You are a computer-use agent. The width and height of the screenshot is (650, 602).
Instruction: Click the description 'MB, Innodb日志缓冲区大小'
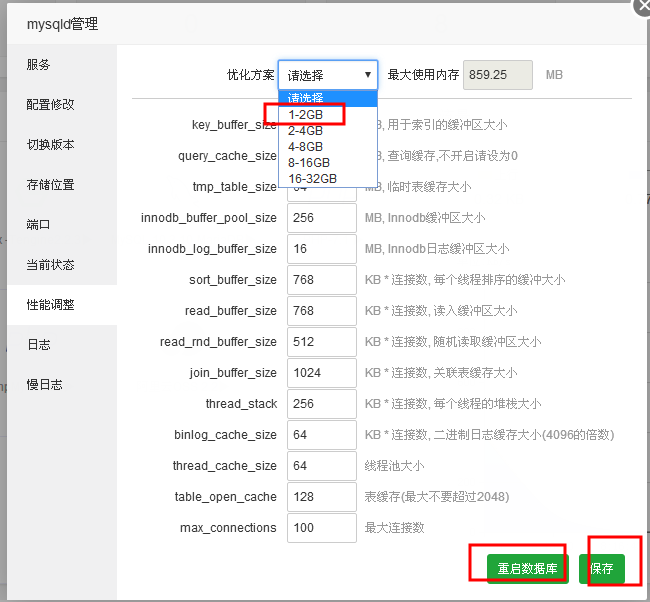coord(437,249)
